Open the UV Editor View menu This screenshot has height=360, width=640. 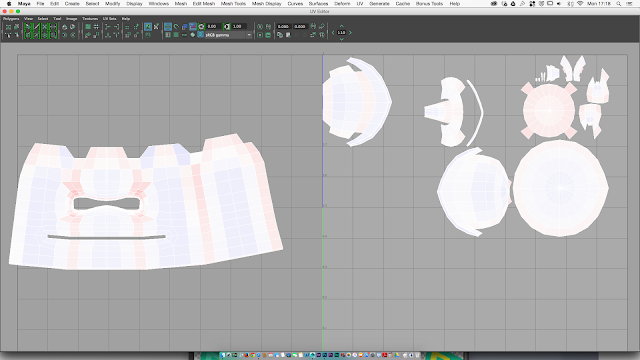pos(29,19)
